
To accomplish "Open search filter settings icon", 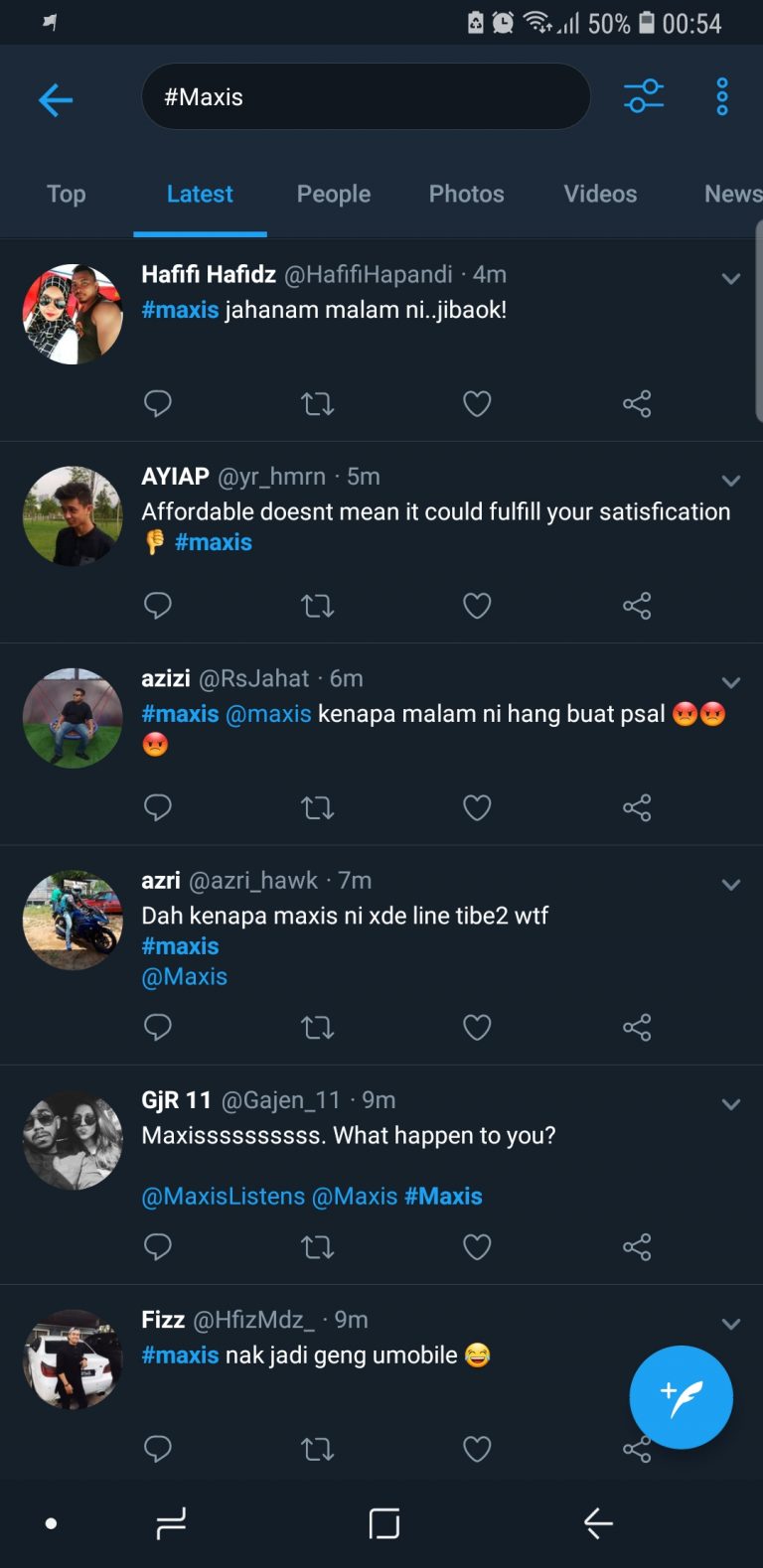I will pos(643,96).
